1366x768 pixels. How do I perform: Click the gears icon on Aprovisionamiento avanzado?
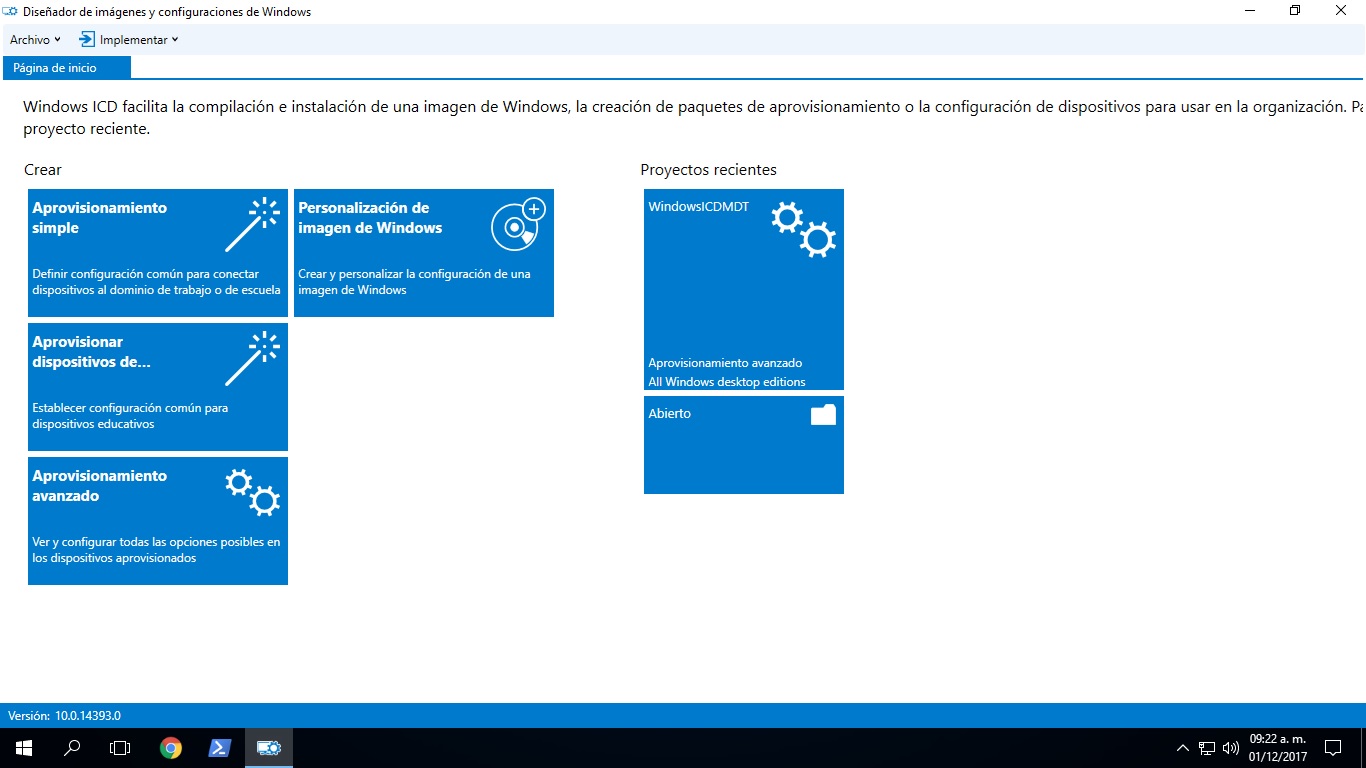click(252, 492)
